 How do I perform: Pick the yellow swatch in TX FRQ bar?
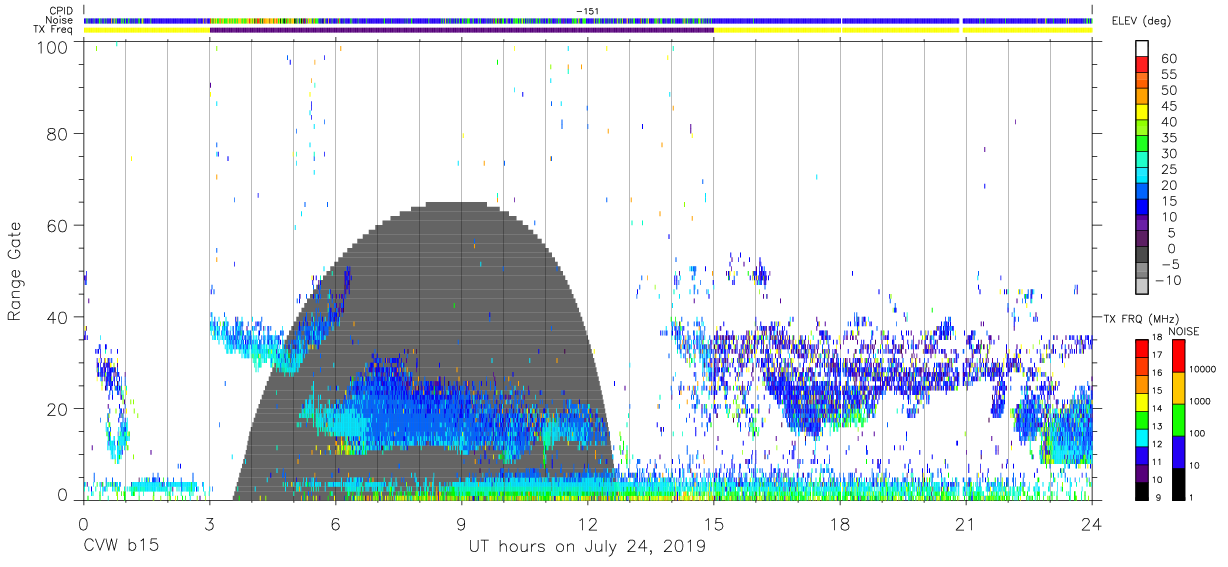point(1141,400)
